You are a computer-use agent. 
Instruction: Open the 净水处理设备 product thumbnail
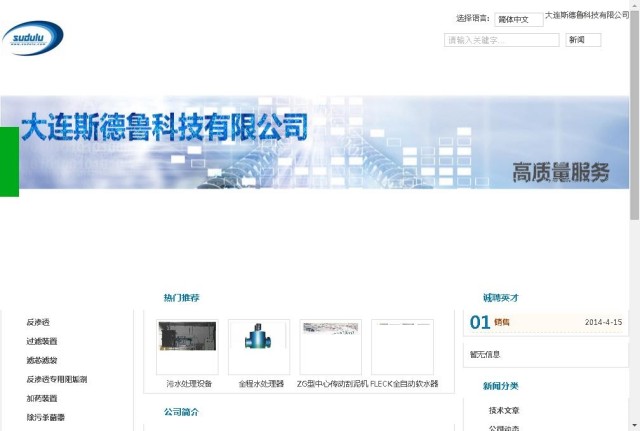tap(187, 347)
